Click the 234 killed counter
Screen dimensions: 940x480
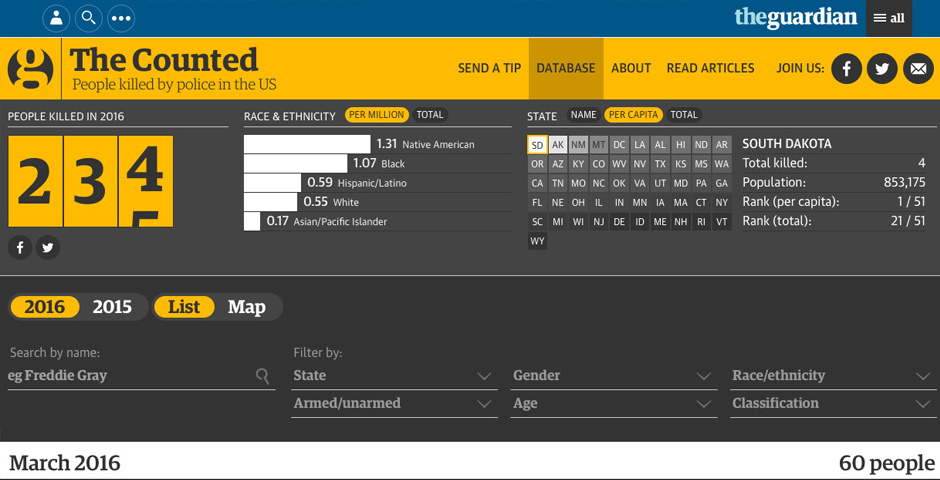(x=91, y=182)
